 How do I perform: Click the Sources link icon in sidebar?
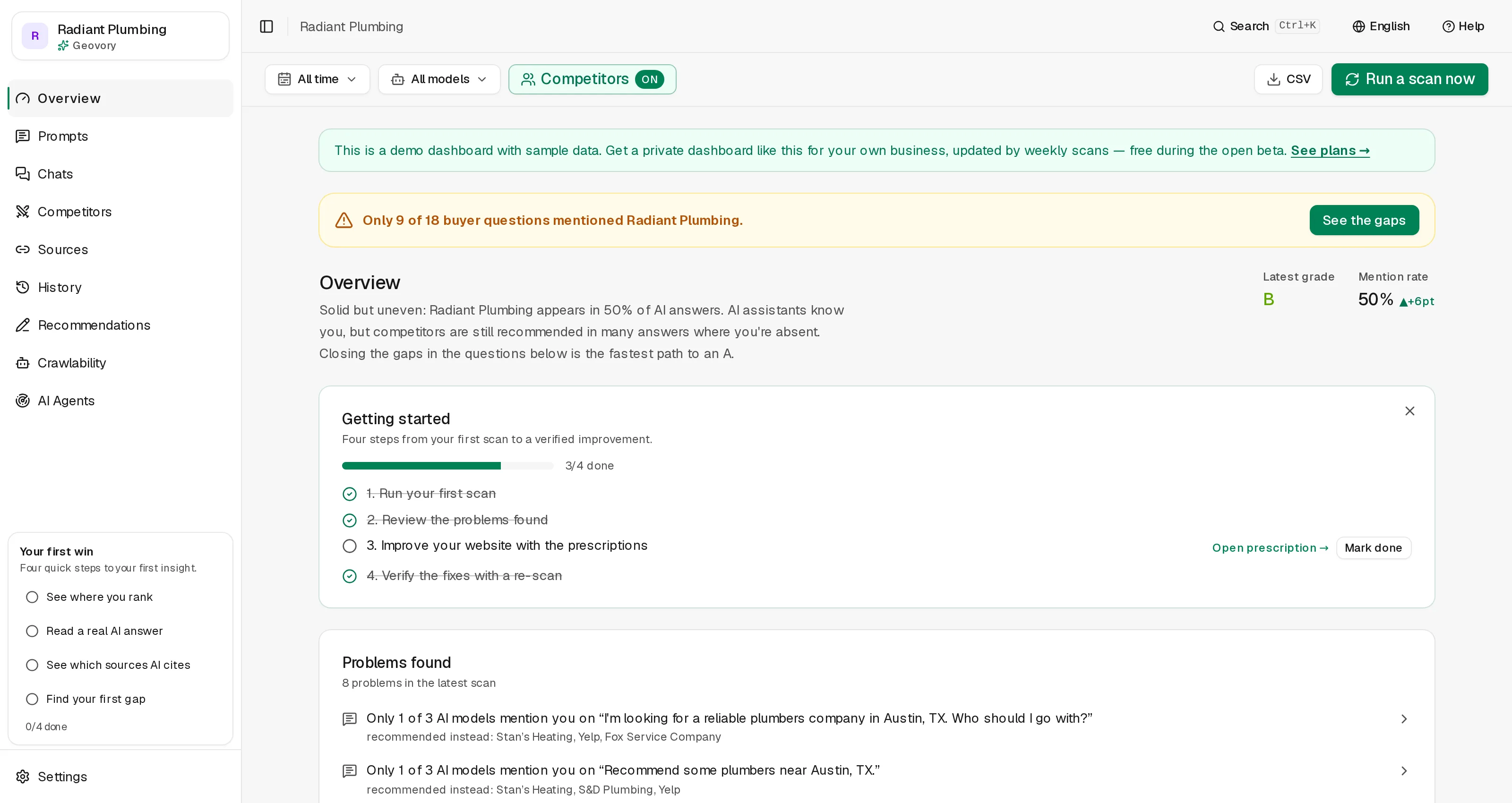23,249
